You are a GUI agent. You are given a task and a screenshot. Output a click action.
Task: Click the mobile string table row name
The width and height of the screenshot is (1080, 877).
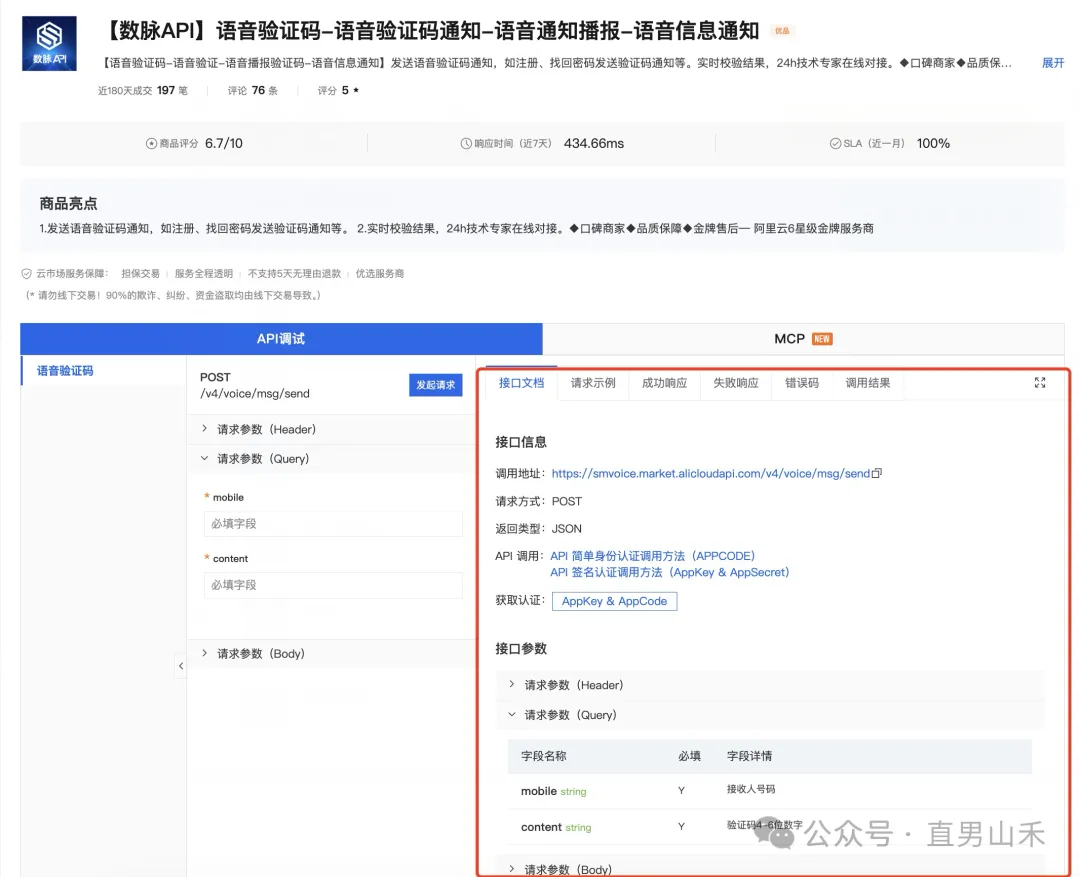(x=554, y=791)
